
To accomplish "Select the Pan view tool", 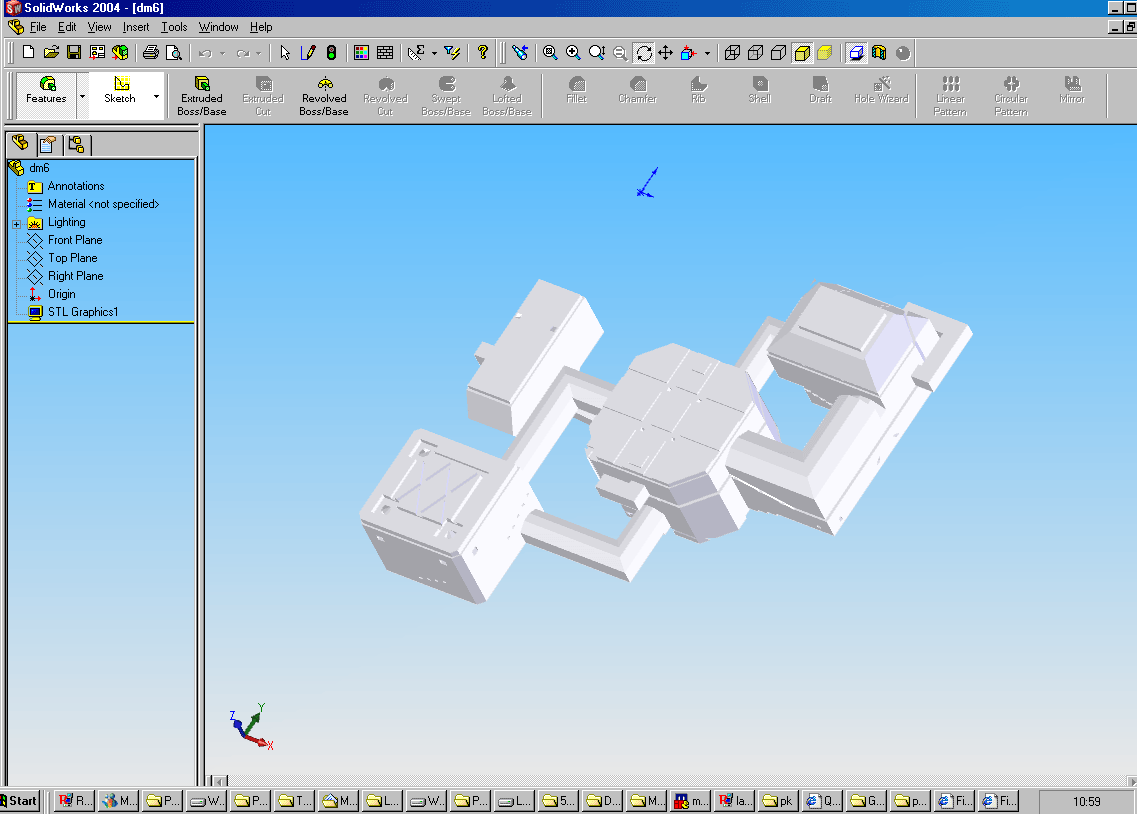I will [666, 53].
